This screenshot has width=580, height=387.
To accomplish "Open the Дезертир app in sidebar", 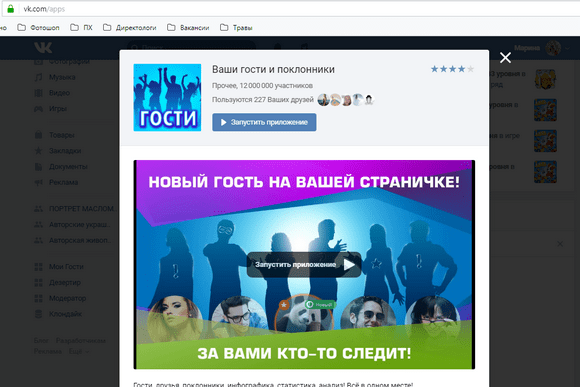I will pyautogui.click(x=65, y=283).
